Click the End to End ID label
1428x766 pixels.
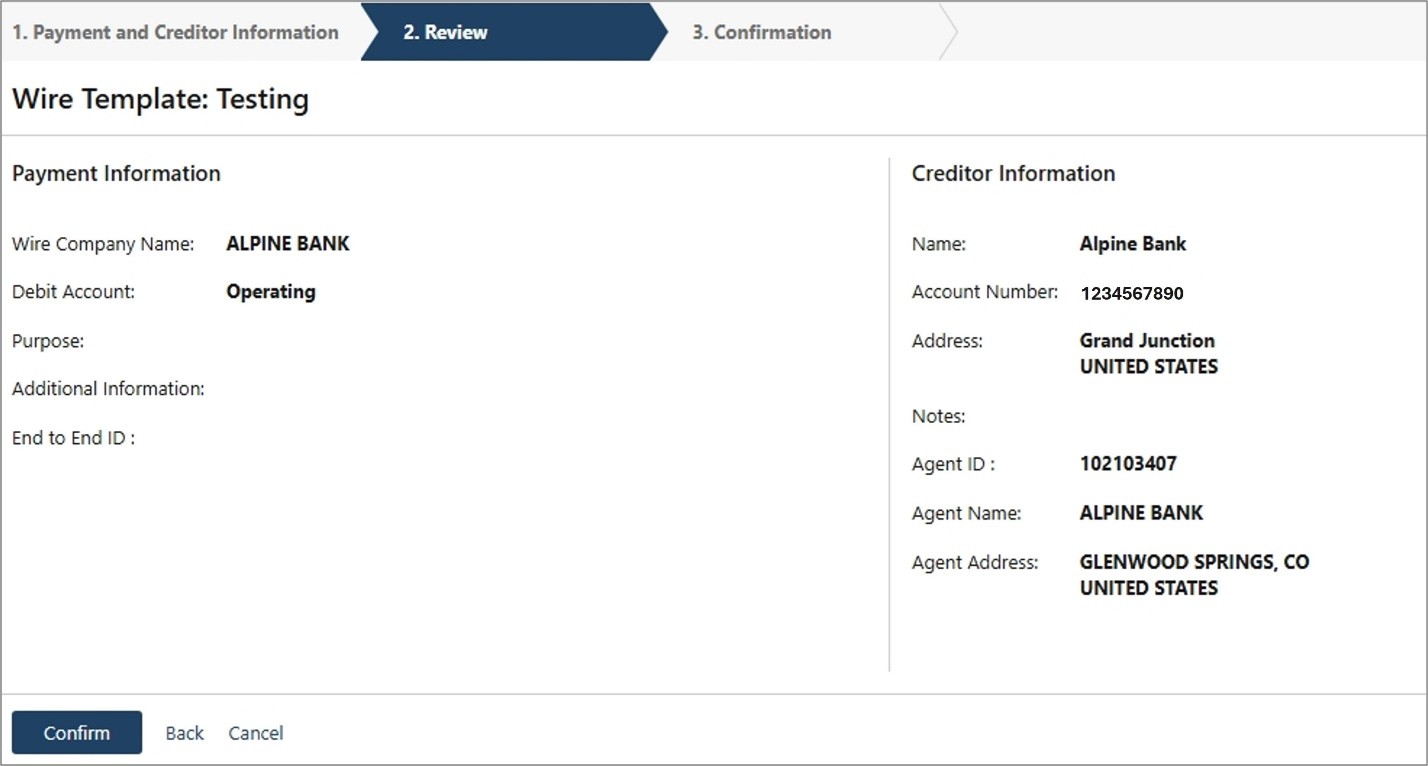[73, 438]
